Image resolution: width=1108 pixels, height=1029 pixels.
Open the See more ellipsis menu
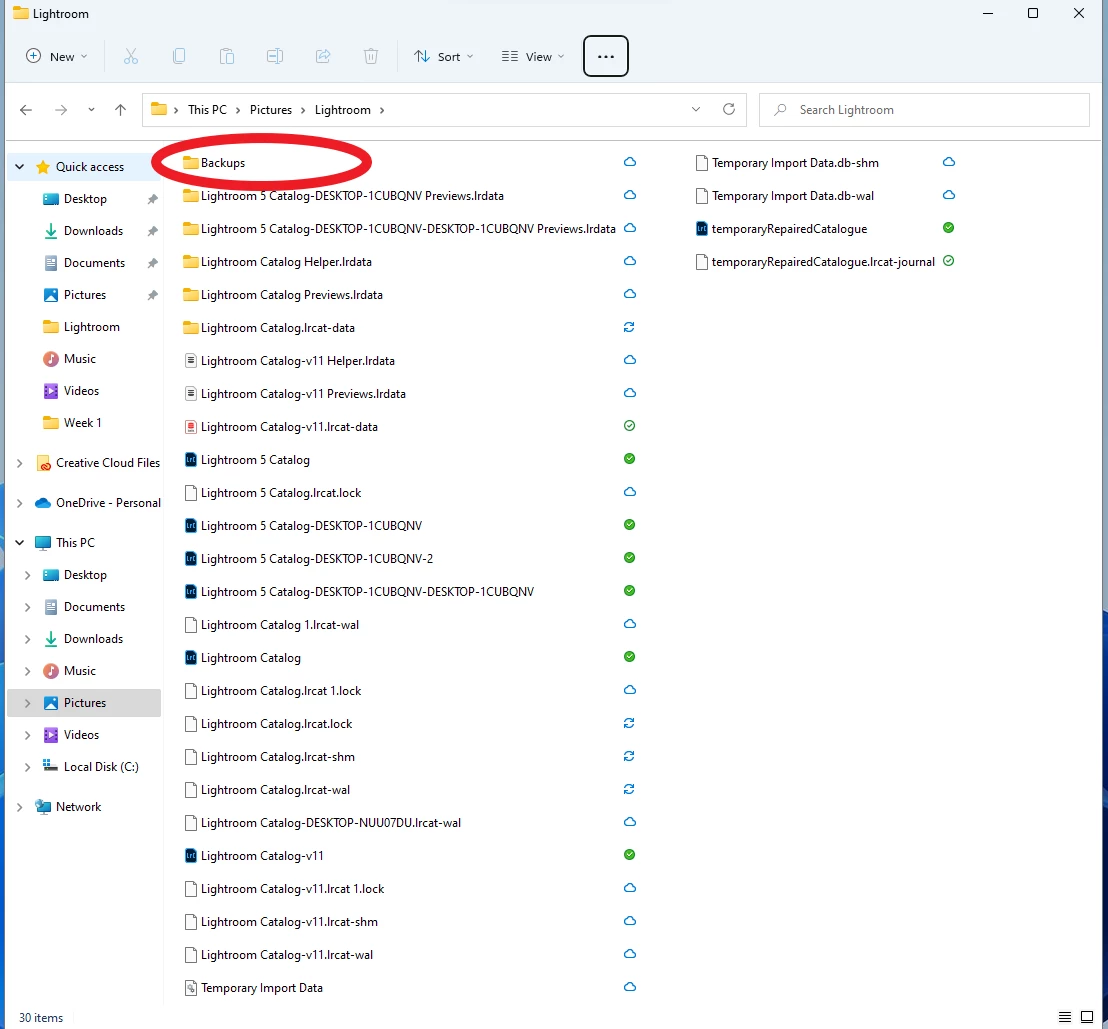(606, 56)
